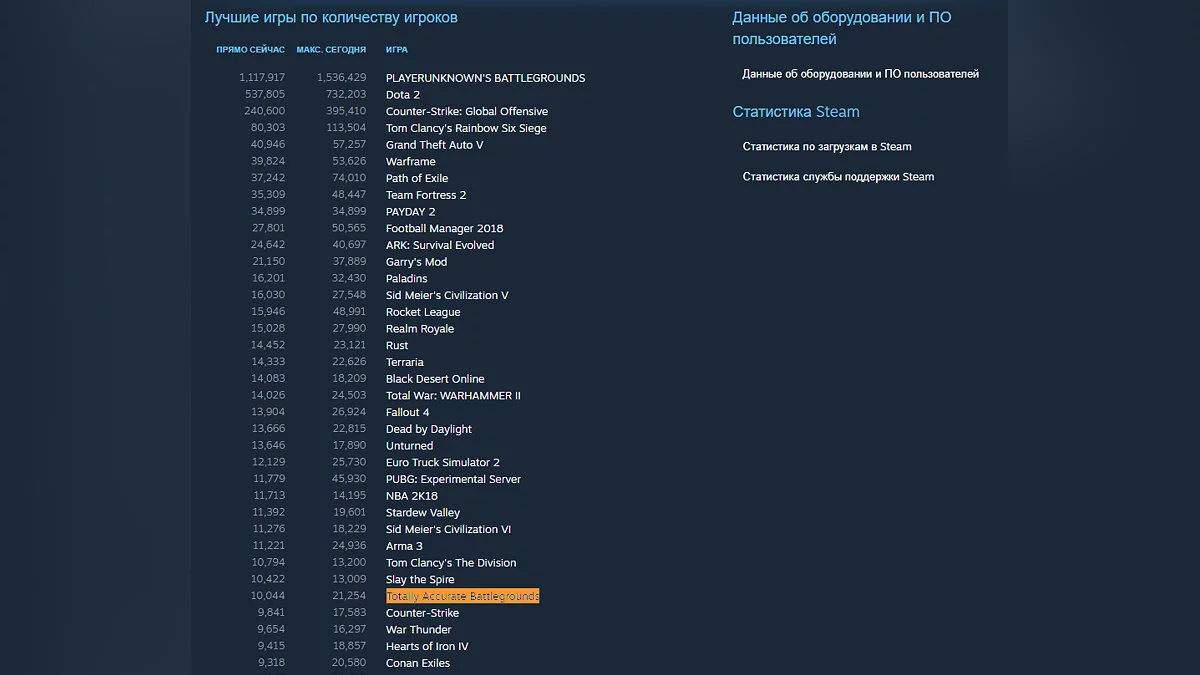Open Steam support service statistics link
Image resolution: width=1200 pixels, height=675 pixels.
point(838,177)
